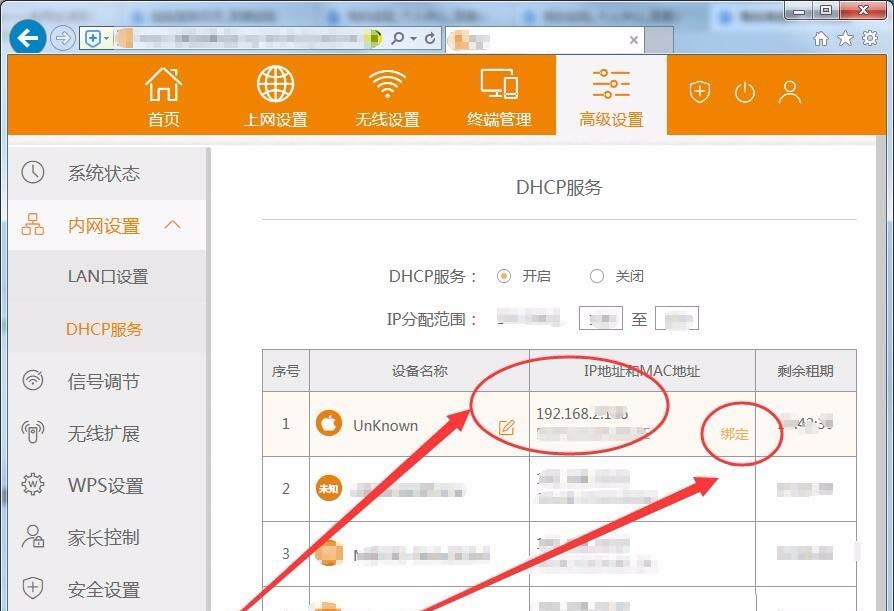This screenshot has height=611, width=894.
Task: Click the power icon in header
Action: tap(745, 92)
